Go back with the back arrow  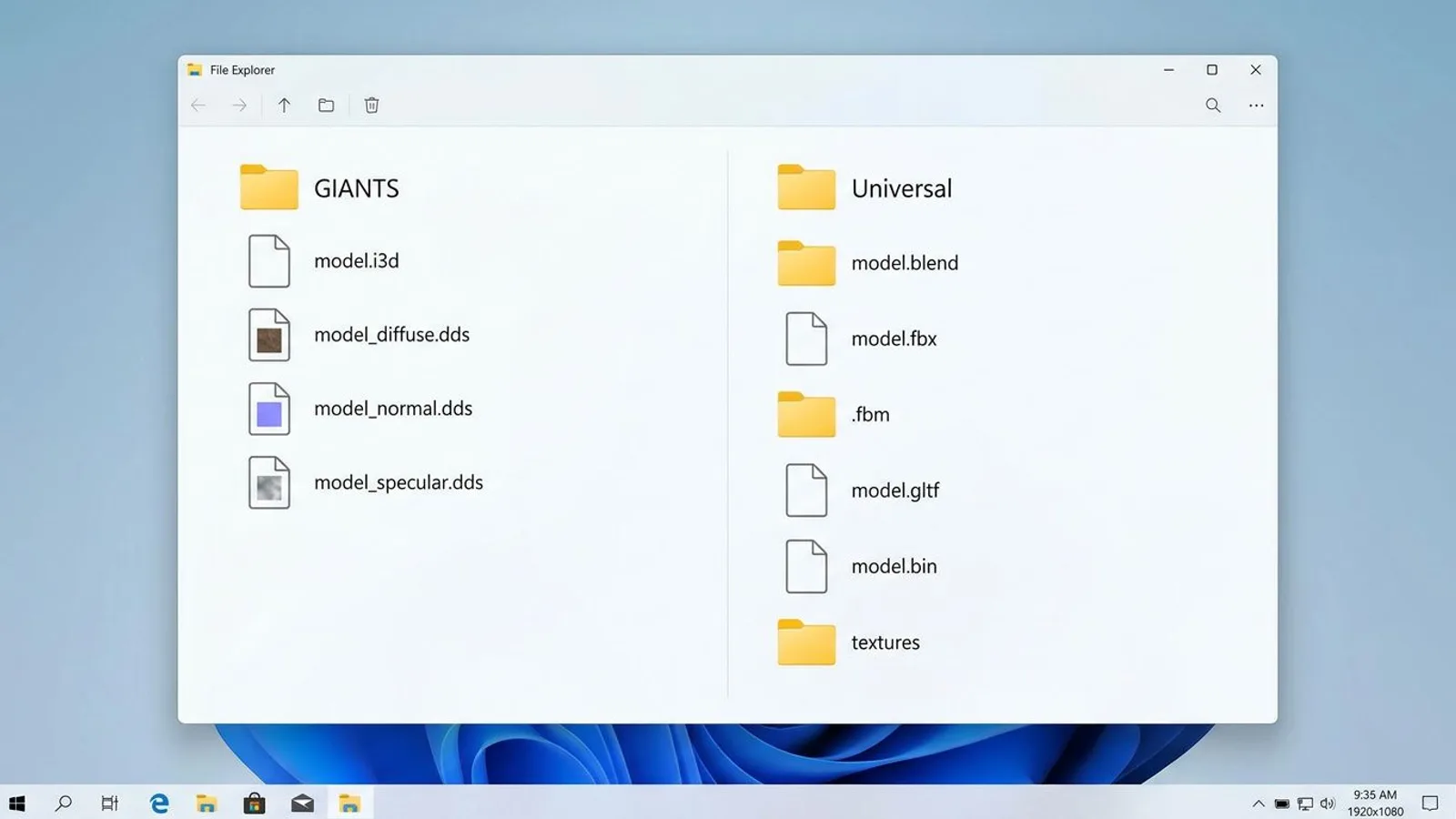(198, 106)
